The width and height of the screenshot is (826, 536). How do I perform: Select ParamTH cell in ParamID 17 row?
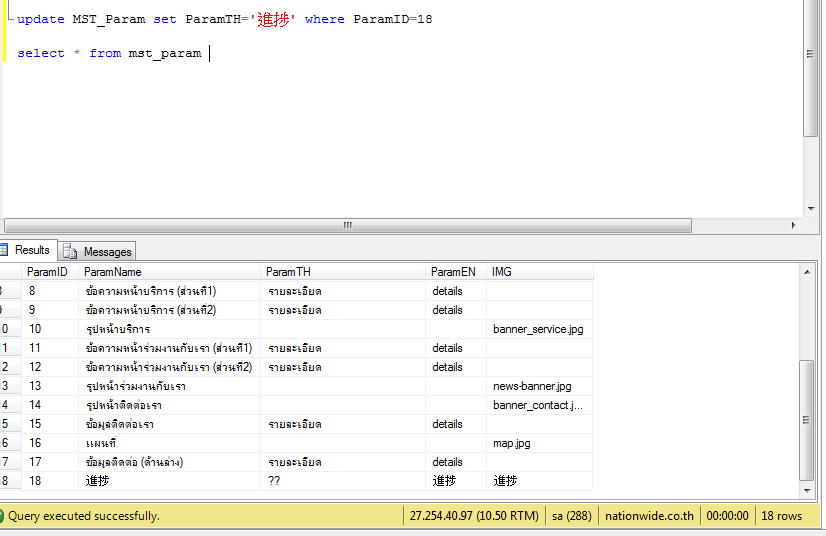(x=343, y=462)
